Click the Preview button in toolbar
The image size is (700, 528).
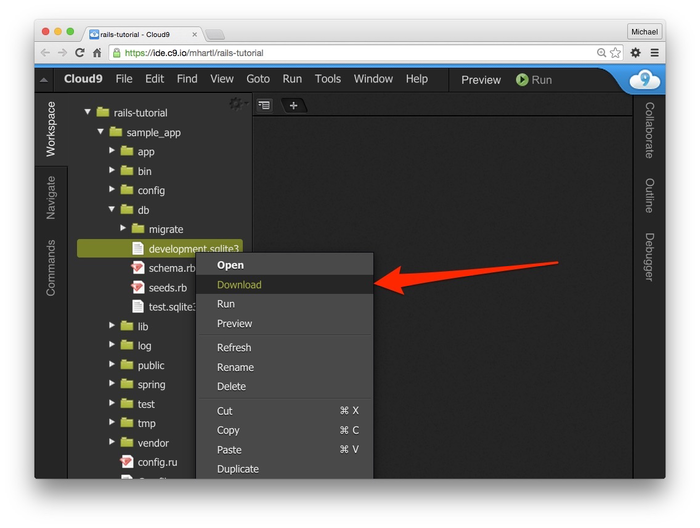[x=480, y=80]
